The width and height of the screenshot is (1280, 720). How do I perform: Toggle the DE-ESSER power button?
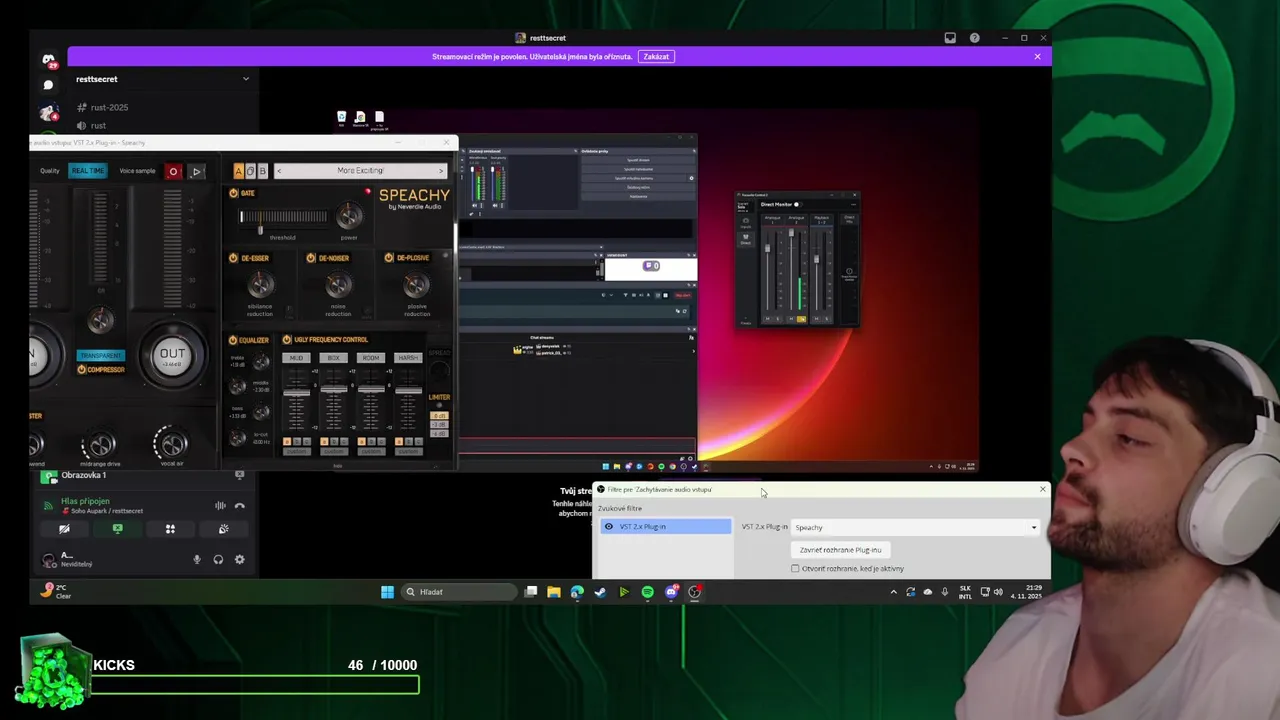(234, 258)
